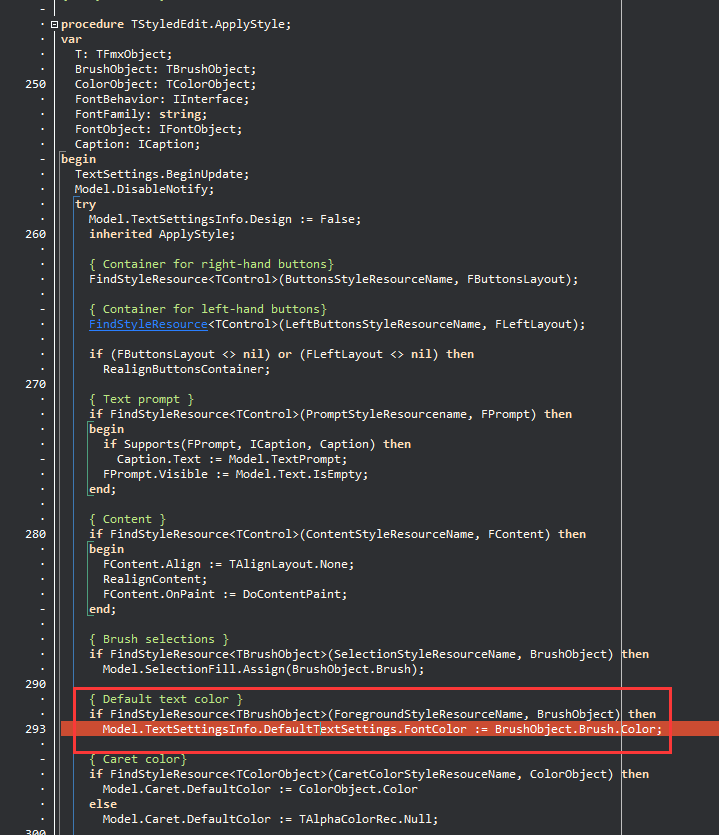Click the 'inherited ApplyStyle;' line

pyautogui.click(x=162, y=234)
